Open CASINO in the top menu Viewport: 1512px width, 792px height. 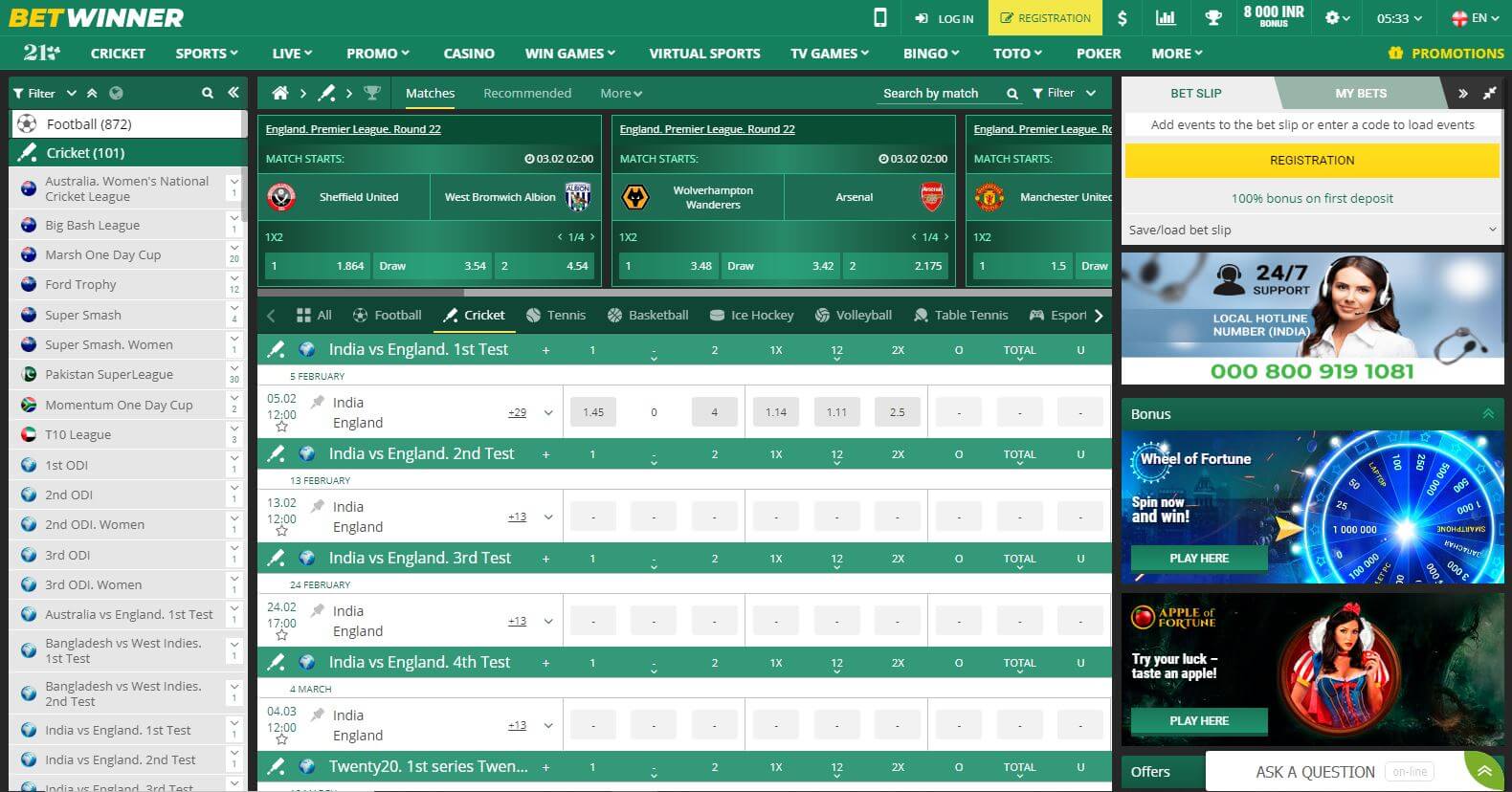tap(469, 54)
